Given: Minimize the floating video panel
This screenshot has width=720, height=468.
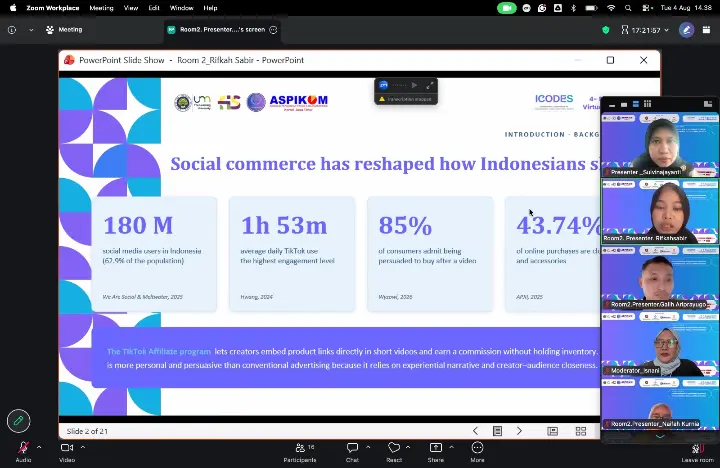Looking at the screenshot, I should (x=612, y=105).
